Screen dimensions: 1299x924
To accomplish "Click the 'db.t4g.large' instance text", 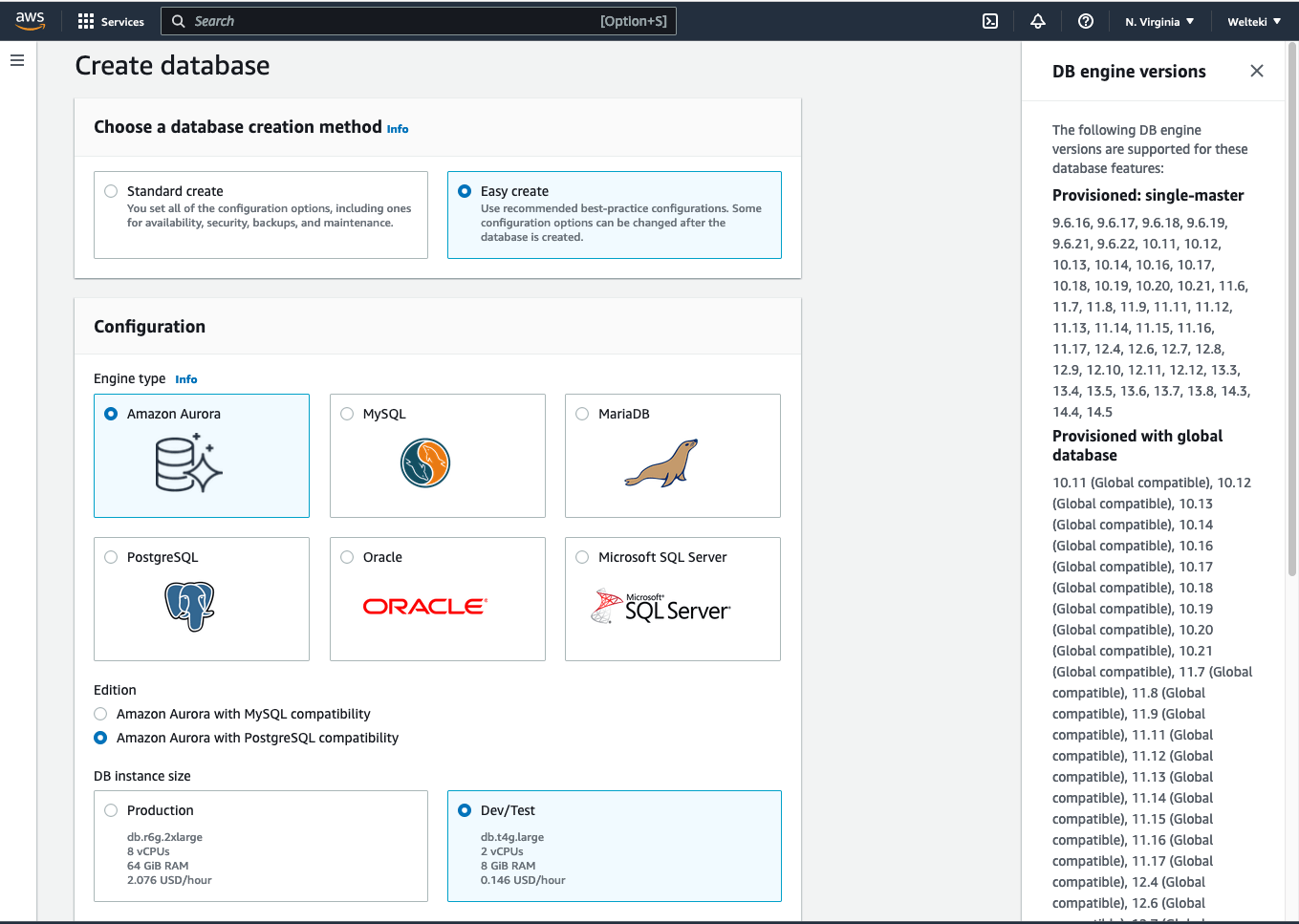I will pyautogui.click(x=512, y=837).
